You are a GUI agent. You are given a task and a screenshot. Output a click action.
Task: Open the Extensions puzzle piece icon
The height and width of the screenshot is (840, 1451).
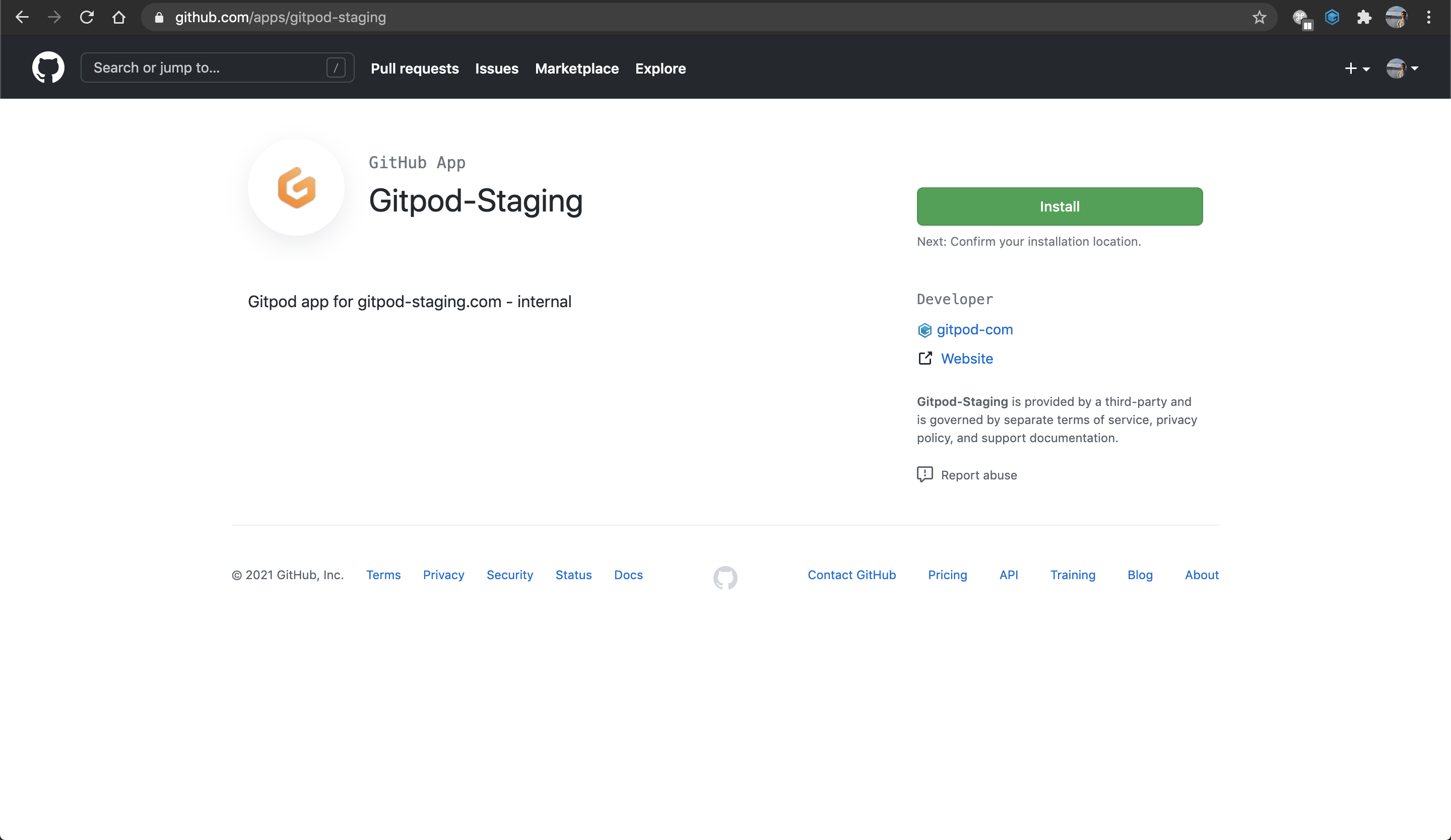point(1364,17)
